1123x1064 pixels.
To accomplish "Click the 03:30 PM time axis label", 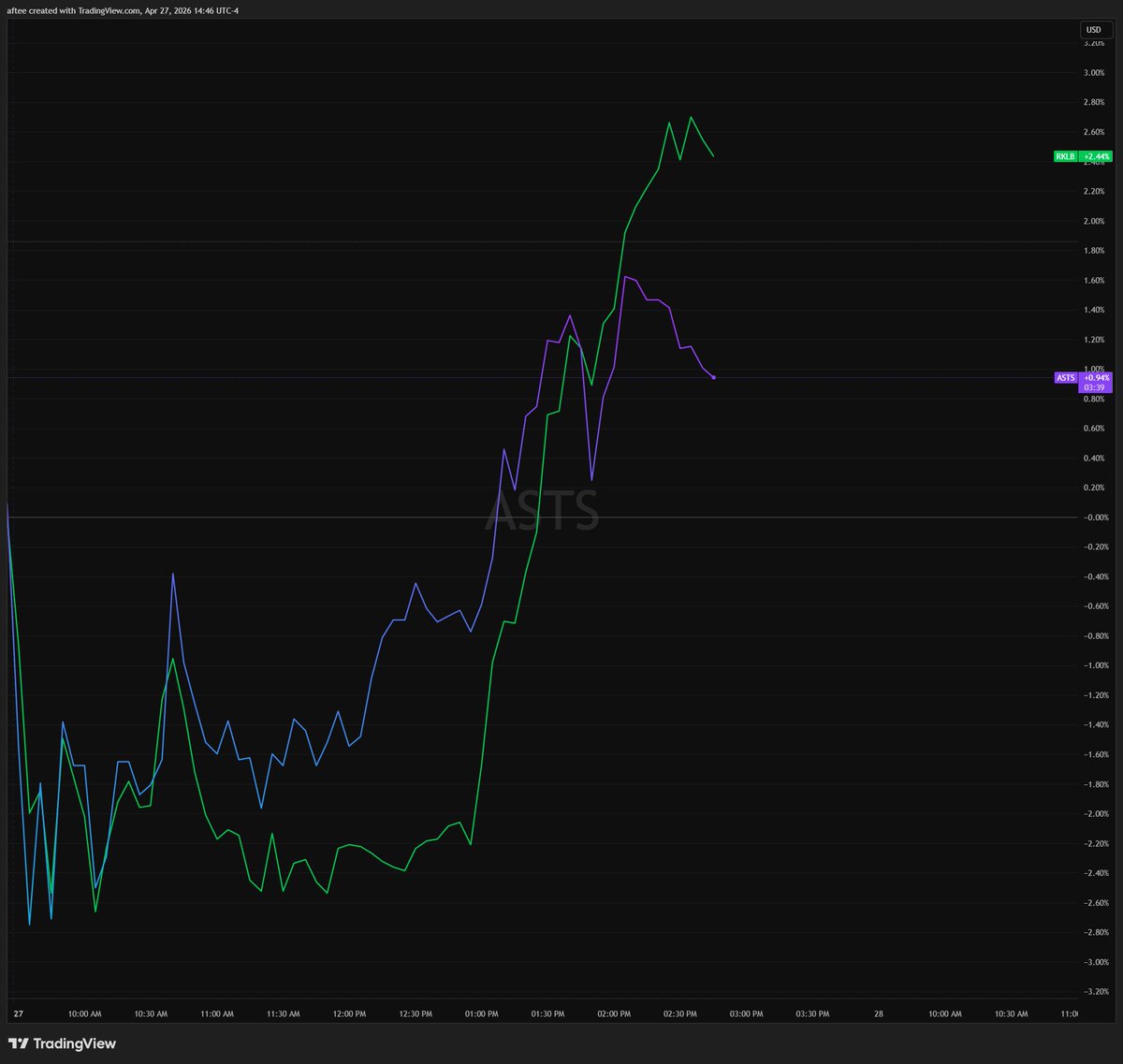I will 812,1013.
